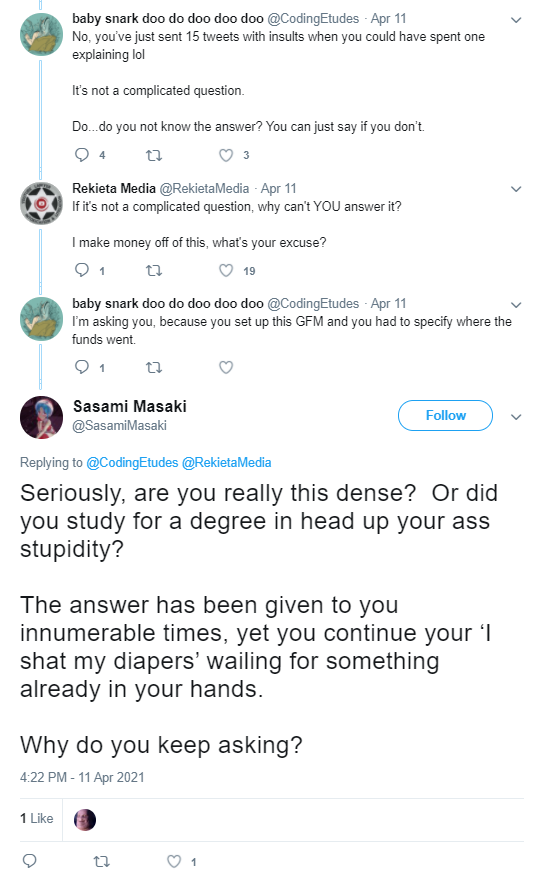
Task: Retweet Sasami Masaki's main tweet
Action: click(x=101, y=861)
